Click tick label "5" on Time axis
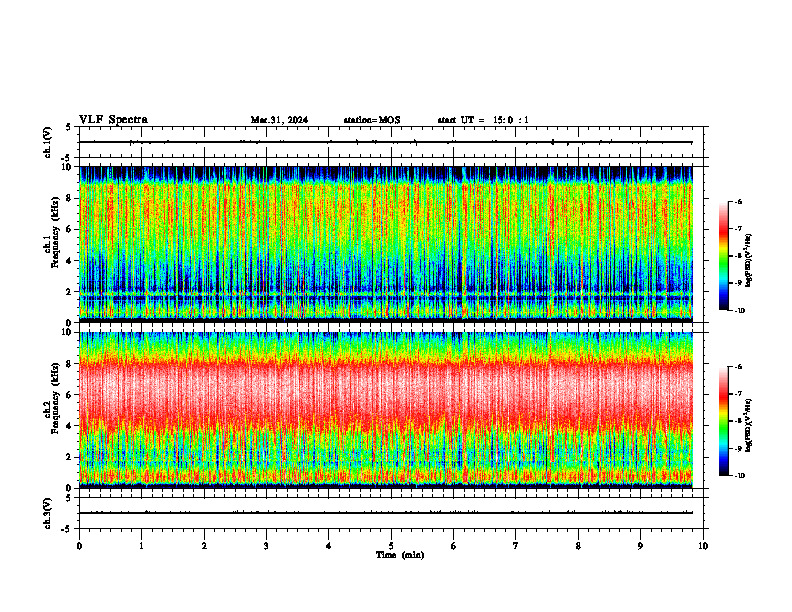This screenshot has width=792, height=612. [391, 546]
